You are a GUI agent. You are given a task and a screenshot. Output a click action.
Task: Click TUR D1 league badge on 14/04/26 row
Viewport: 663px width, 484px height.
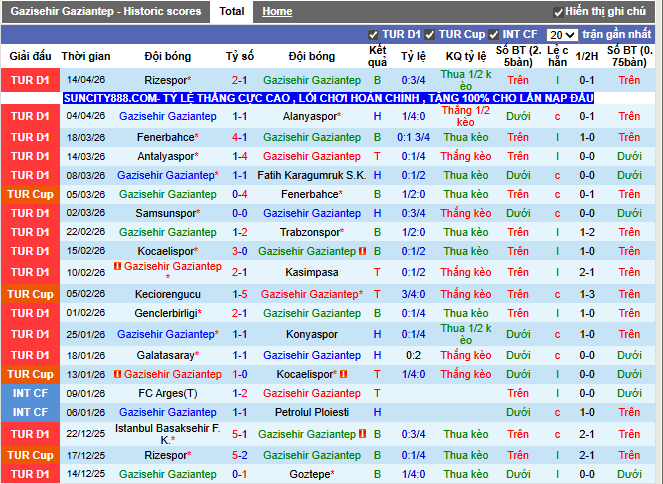coord(30,80)
